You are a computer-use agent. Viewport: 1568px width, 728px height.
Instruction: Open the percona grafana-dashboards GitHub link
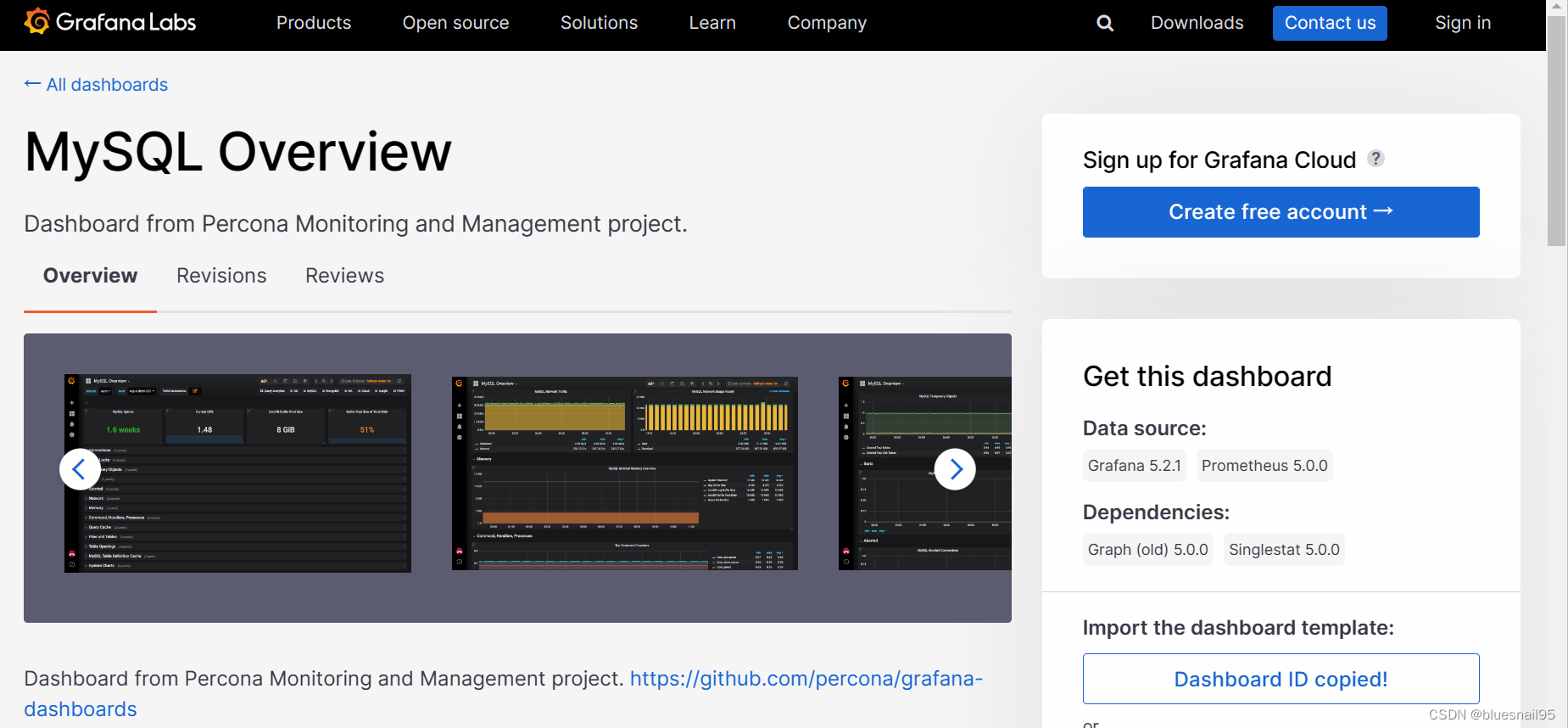pyautogui.click(x=806, y=679)
